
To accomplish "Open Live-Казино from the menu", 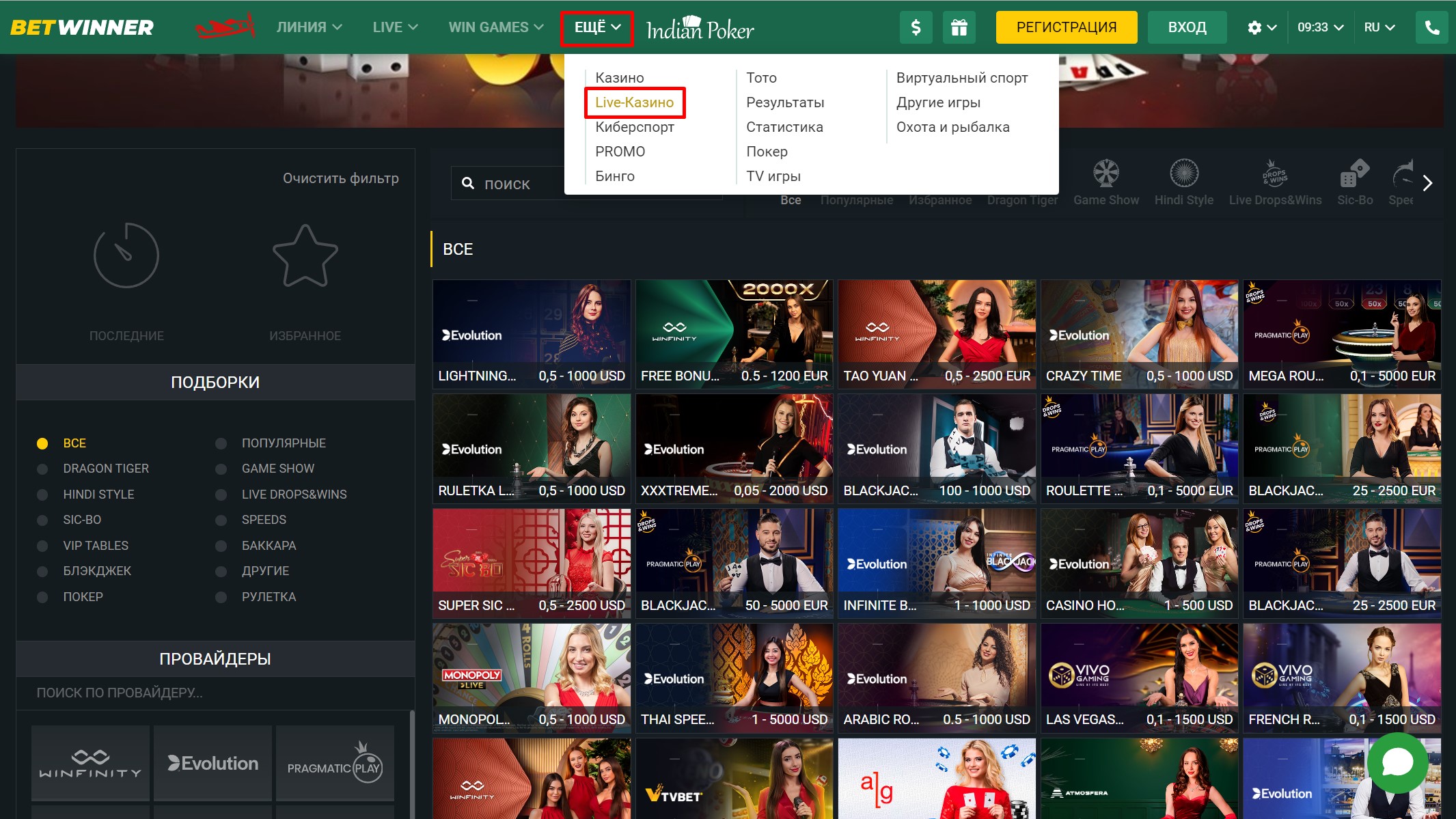I will click(634, 102).
